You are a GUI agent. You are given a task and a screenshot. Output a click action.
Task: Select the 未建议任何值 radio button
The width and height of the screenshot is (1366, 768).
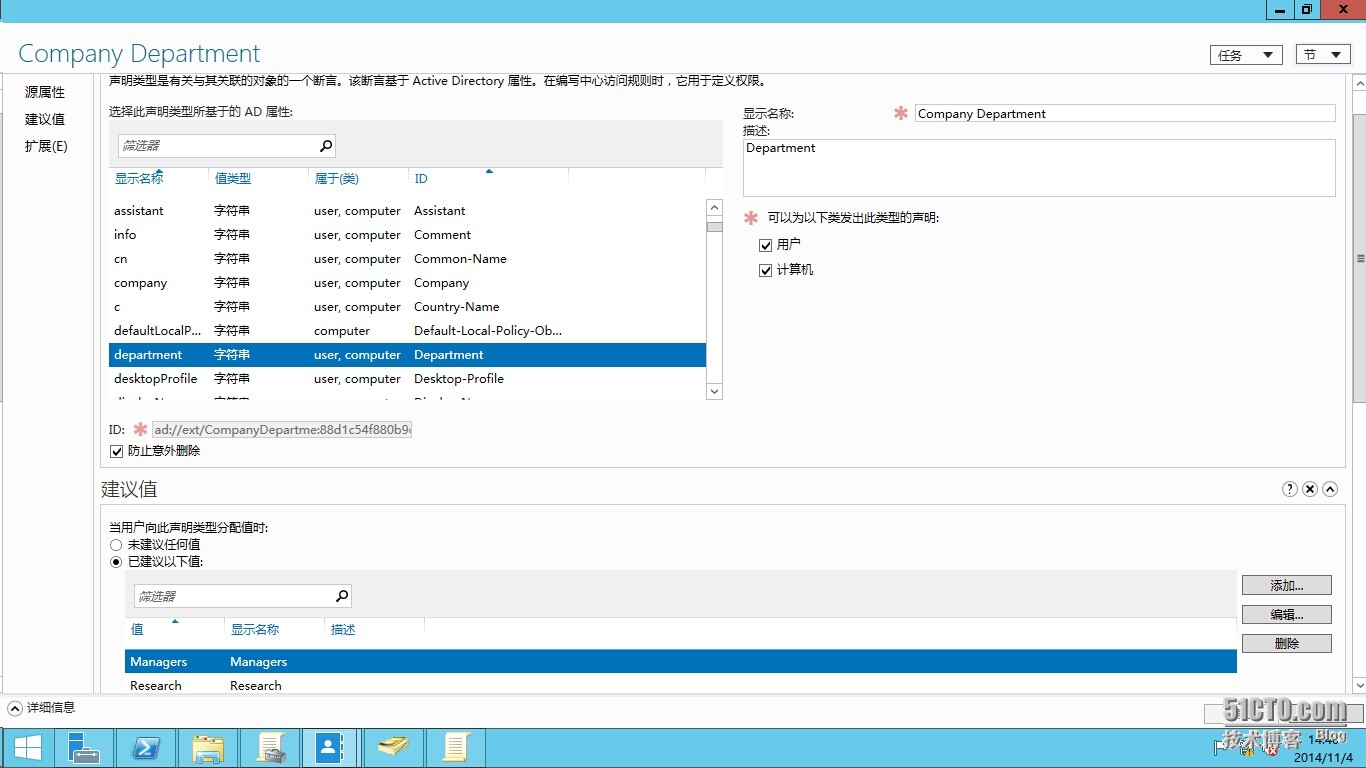pyautogui.click(x=116, y=545)
